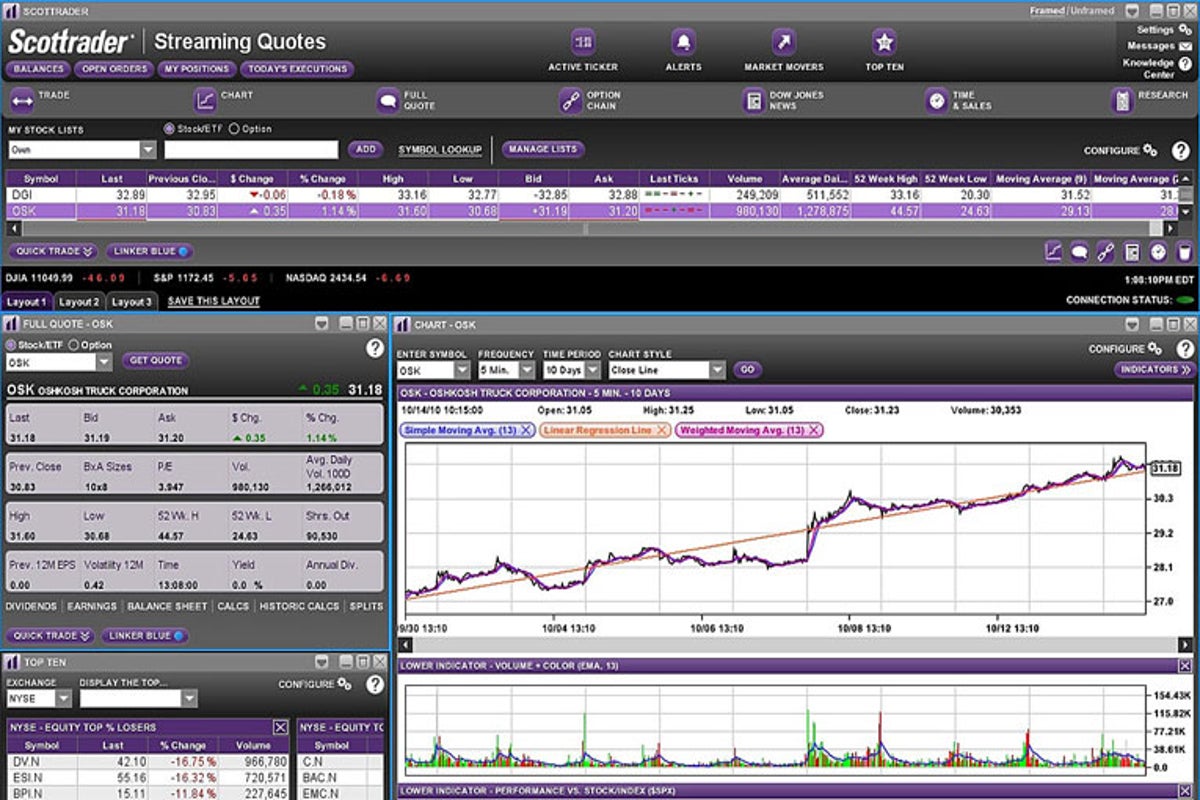Open the Option Chain link icon

(570, 100)
